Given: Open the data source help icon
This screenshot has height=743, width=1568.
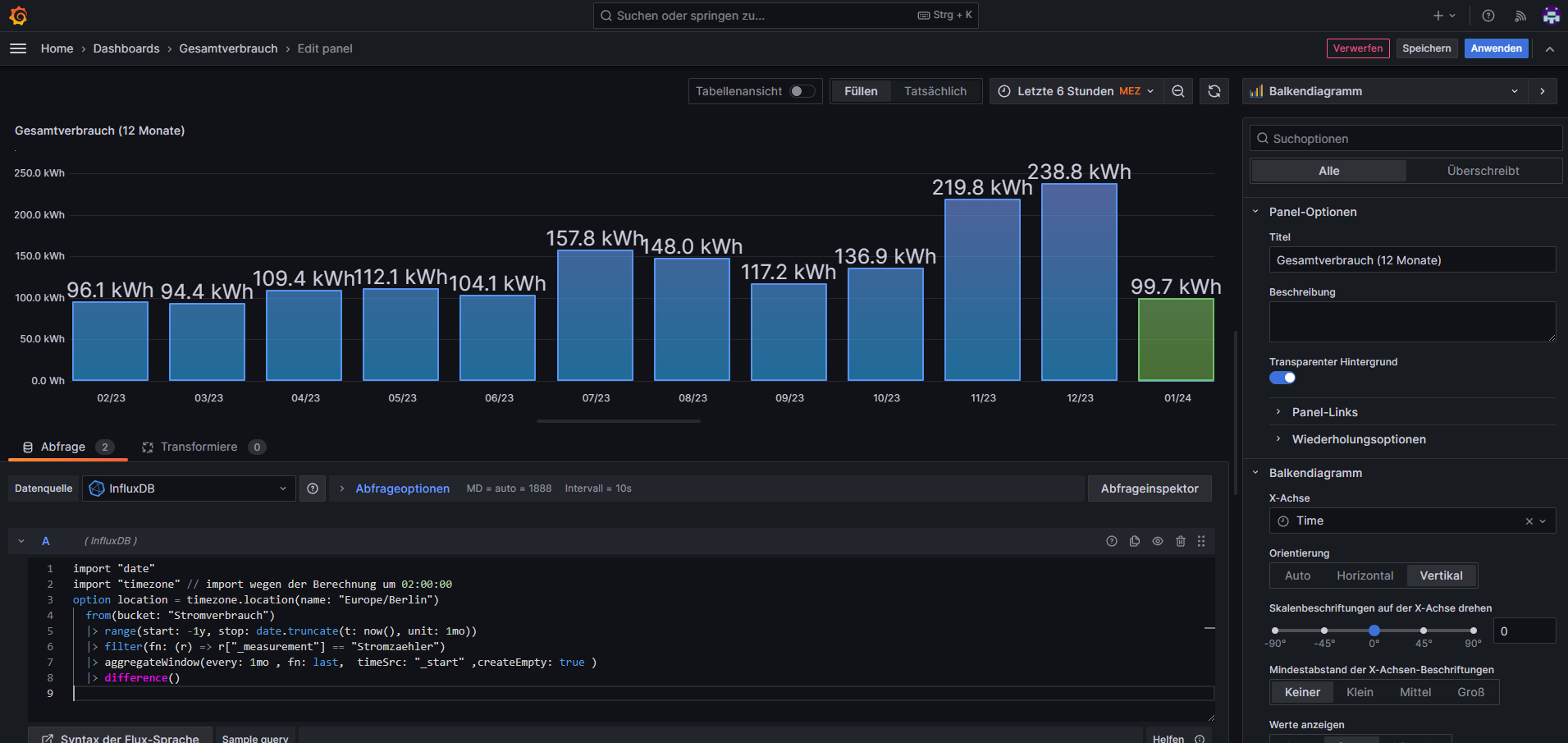Looking at the screenshot, I should [313, 488].
